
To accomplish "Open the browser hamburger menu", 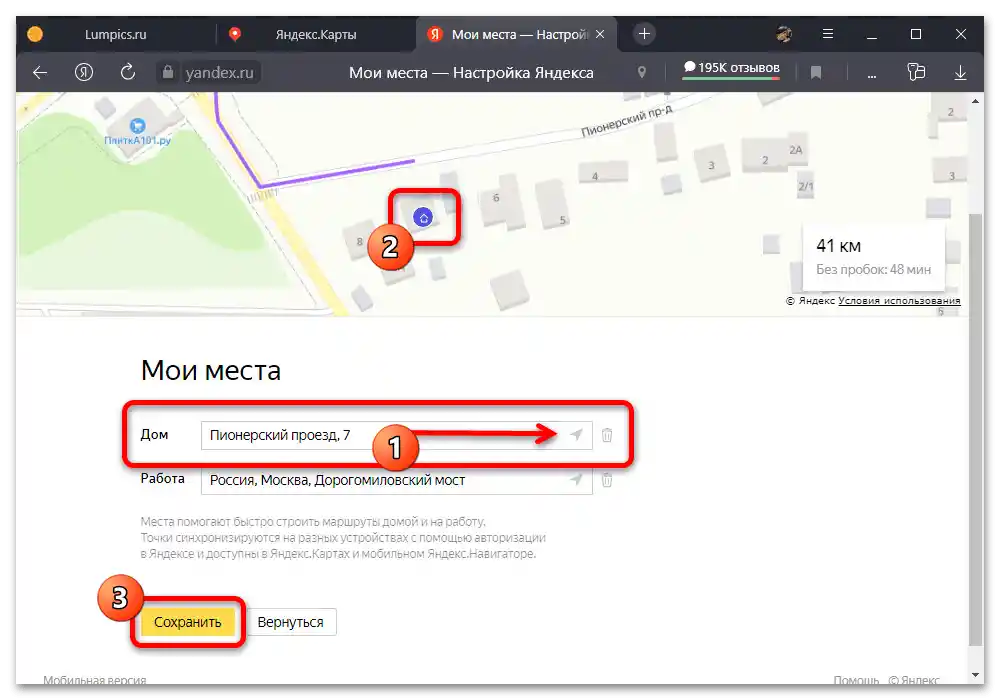I will click(828, 34).
